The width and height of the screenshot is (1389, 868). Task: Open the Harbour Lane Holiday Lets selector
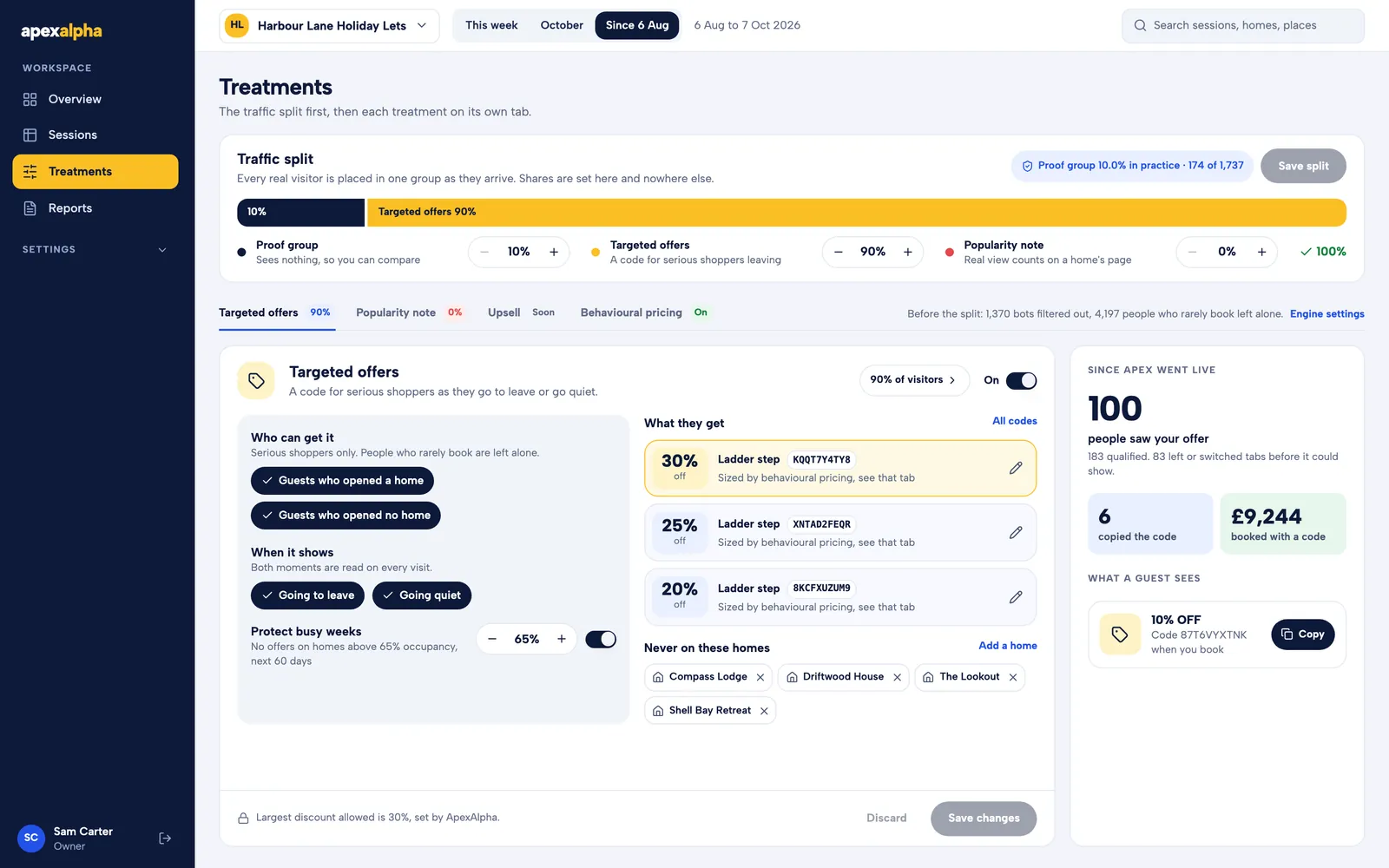pos(329,25)
